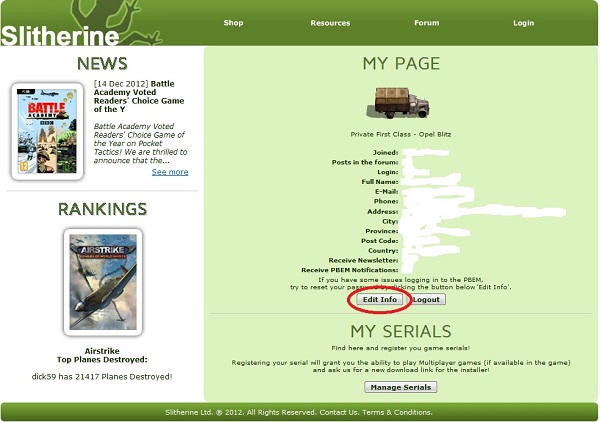Click the Receive Newsletter label
The height and width of the screenshot is (422, 600).
(363, 260)
